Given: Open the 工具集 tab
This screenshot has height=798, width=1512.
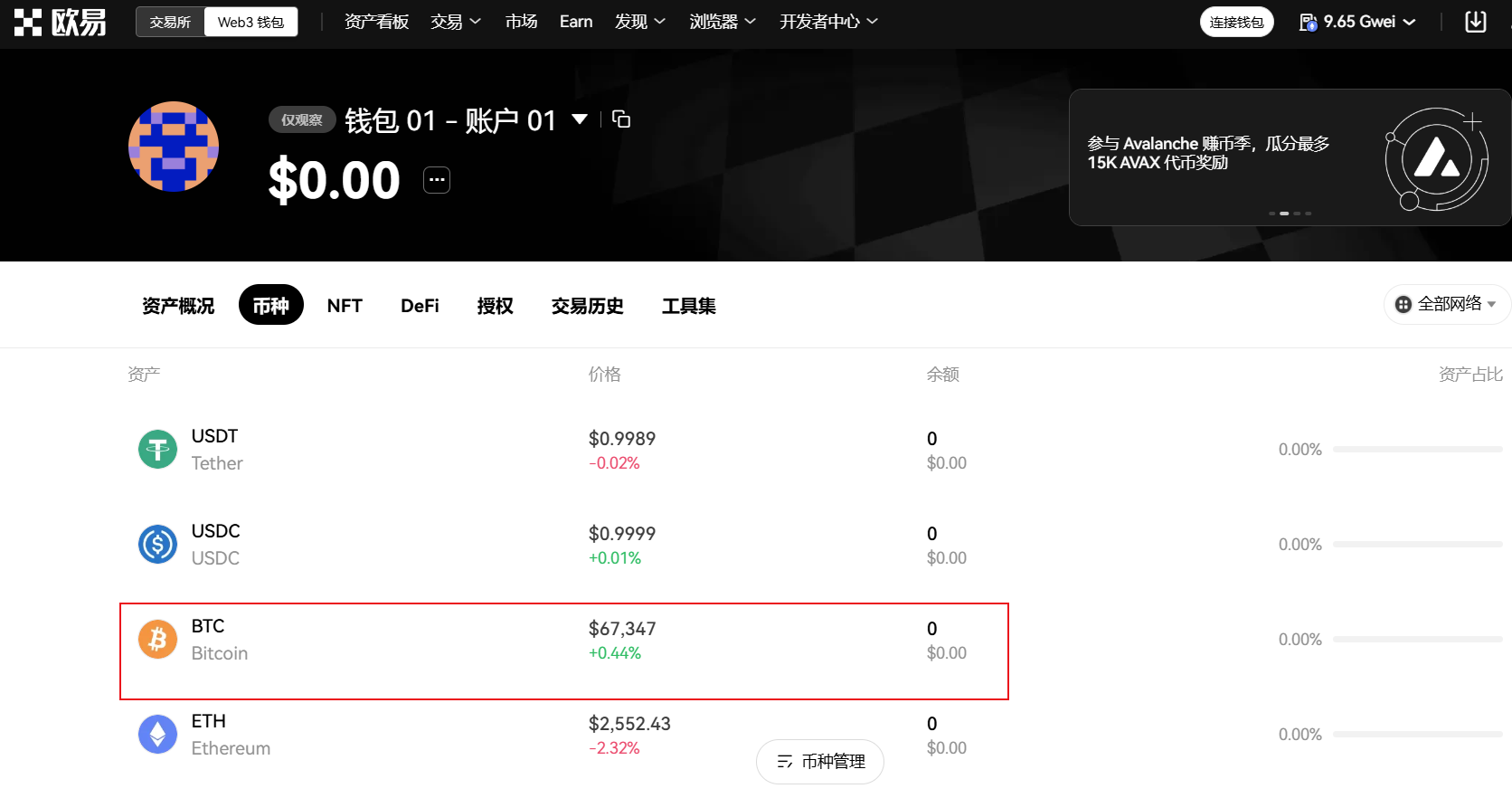Looking at the screenshot, I should [x=689, y=306].
